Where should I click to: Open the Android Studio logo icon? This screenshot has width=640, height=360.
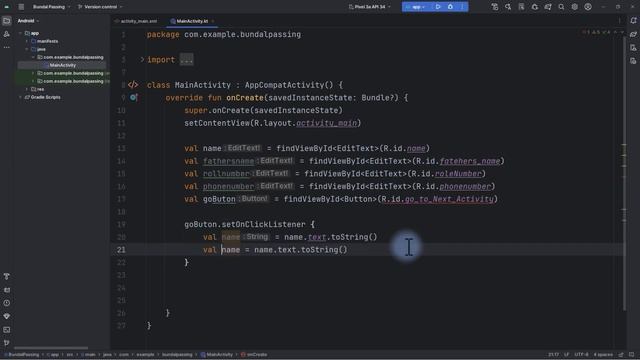pos(7,7)
